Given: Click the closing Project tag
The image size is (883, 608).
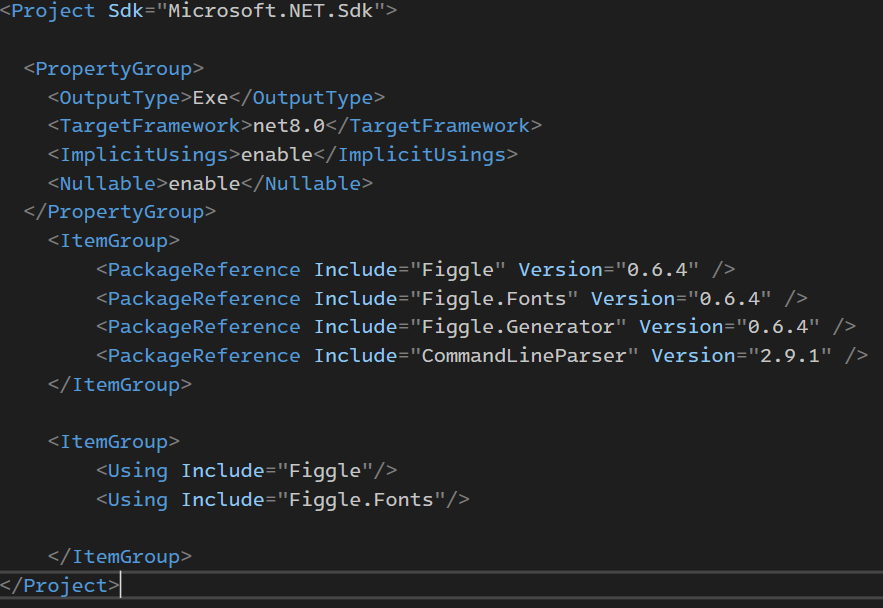Looking at the screenshot, I should [60, 586].
